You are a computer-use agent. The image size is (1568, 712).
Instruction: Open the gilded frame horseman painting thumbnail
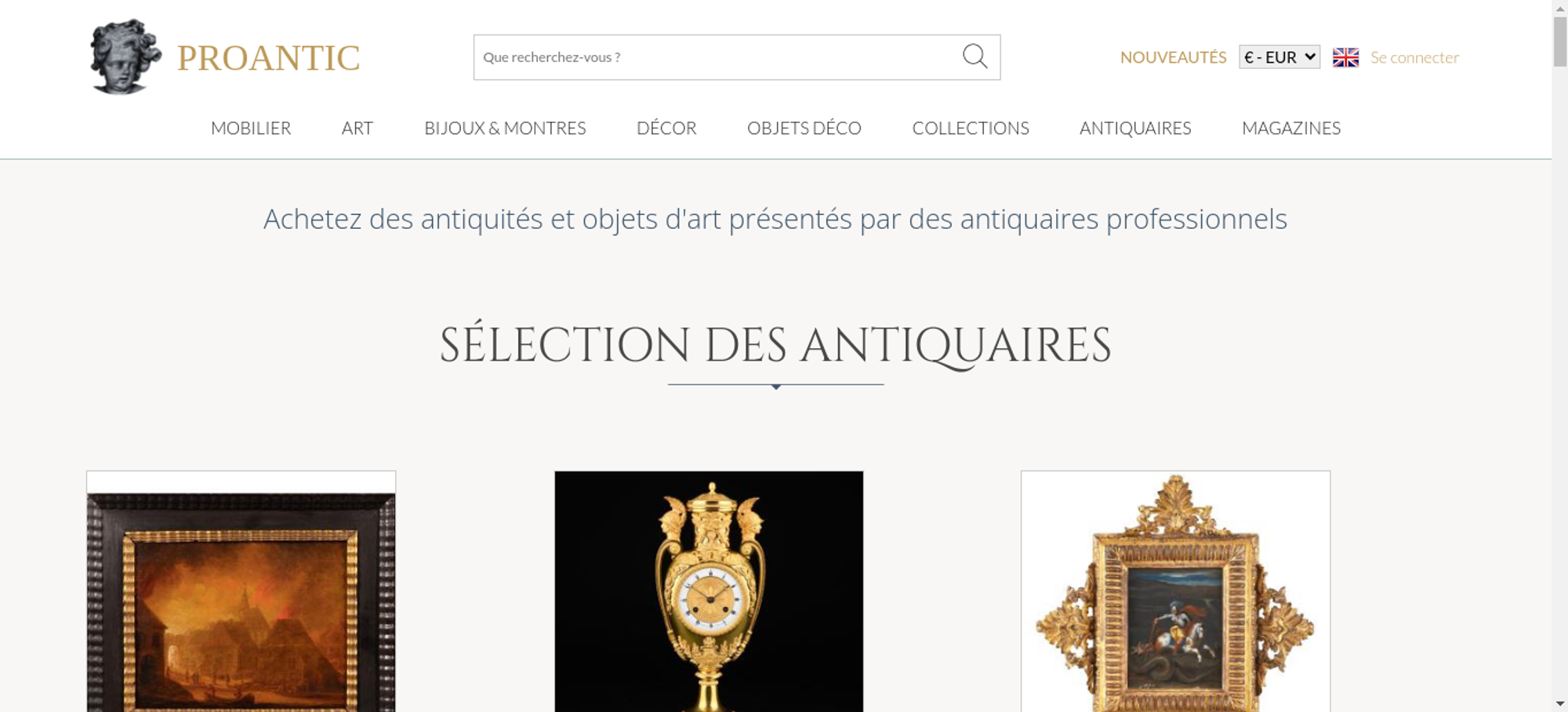click(1175, 591)
